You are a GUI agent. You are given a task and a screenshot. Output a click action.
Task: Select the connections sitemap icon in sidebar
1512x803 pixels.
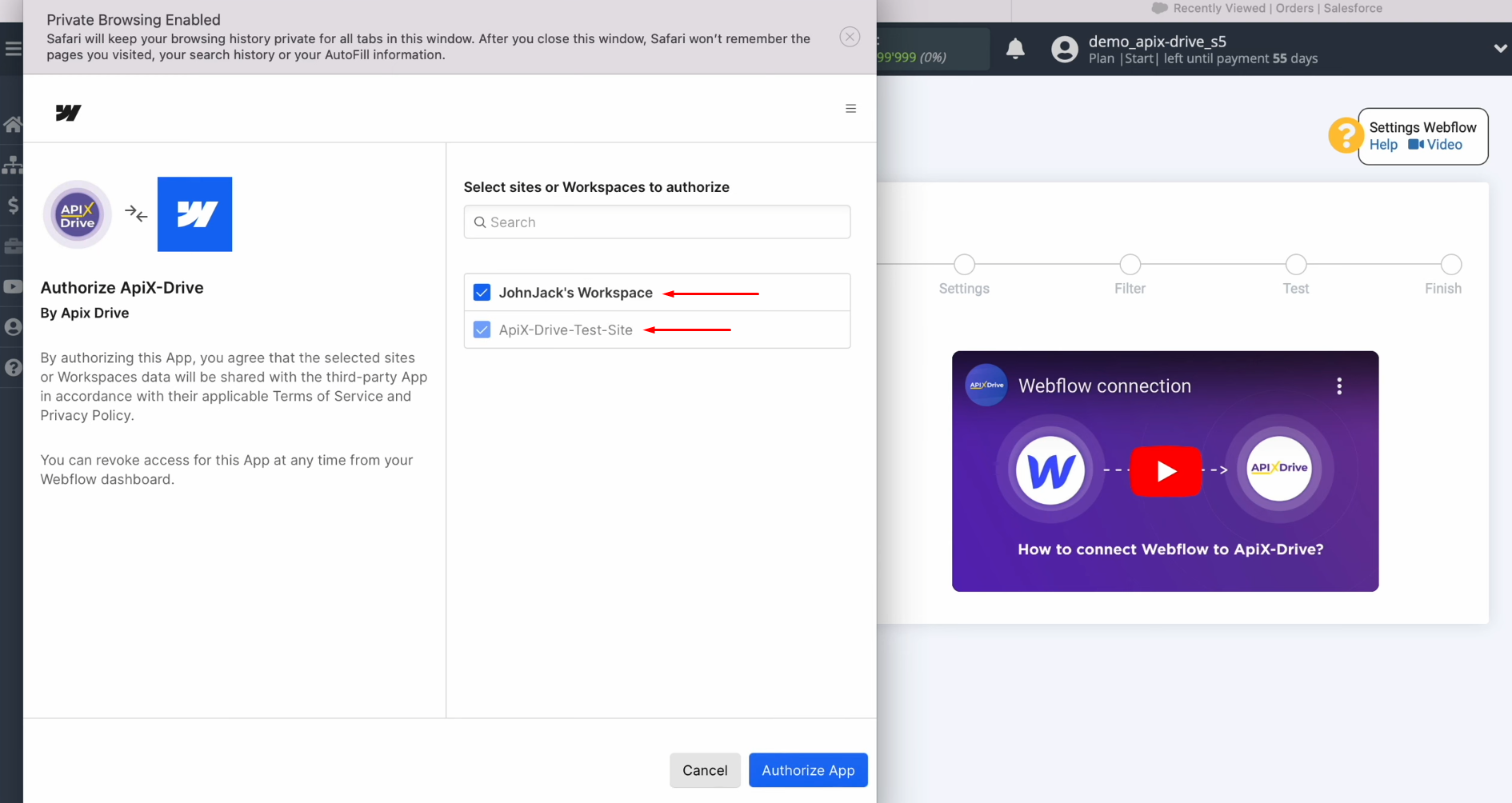click(x=13, y=165)
